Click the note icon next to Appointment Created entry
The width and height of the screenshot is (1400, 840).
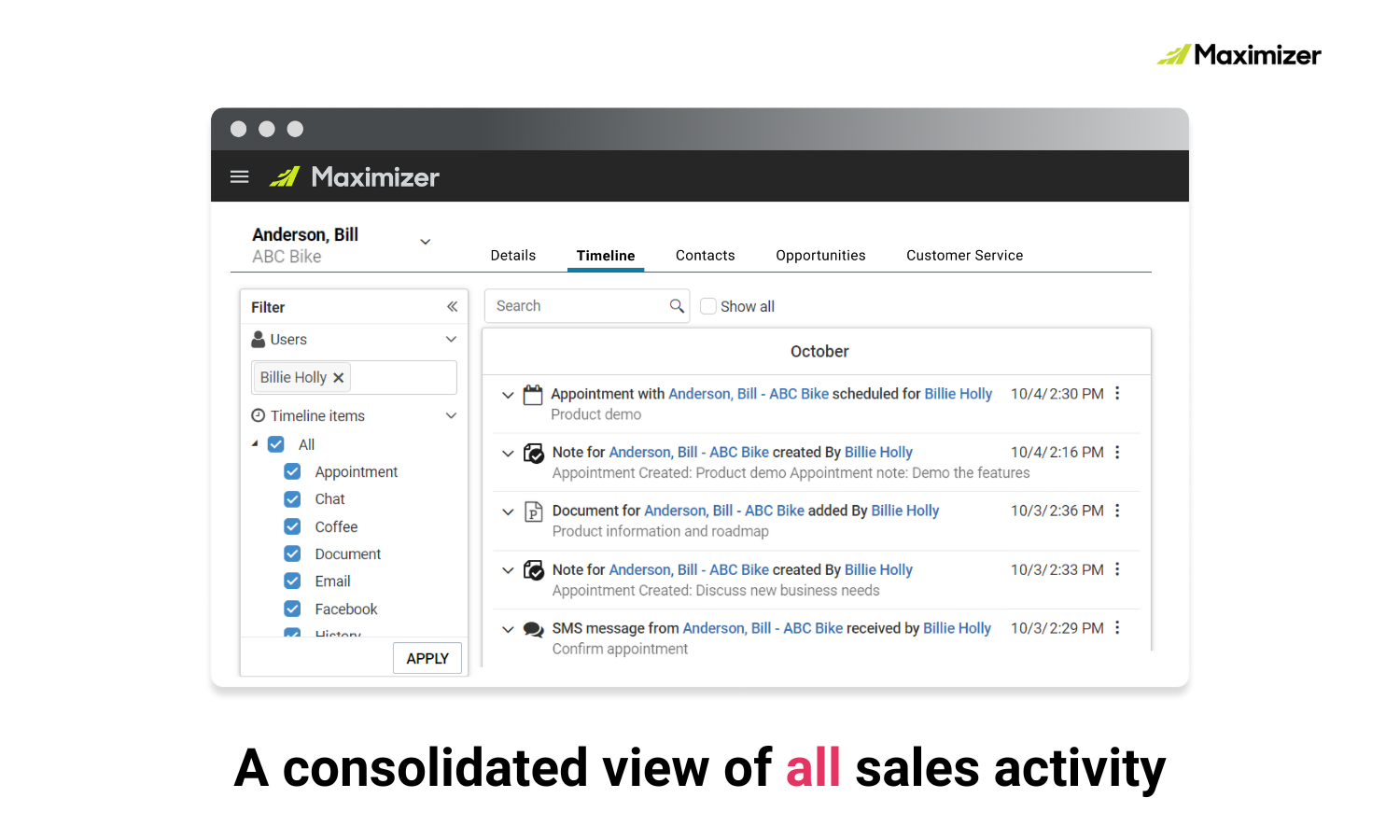point(533,453)
